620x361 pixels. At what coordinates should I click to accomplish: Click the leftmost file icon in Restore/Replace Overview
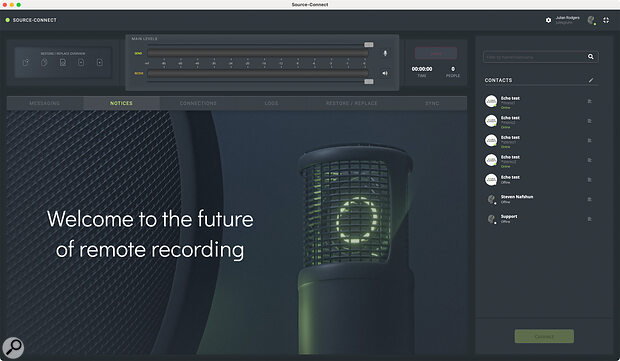(26, 62)
